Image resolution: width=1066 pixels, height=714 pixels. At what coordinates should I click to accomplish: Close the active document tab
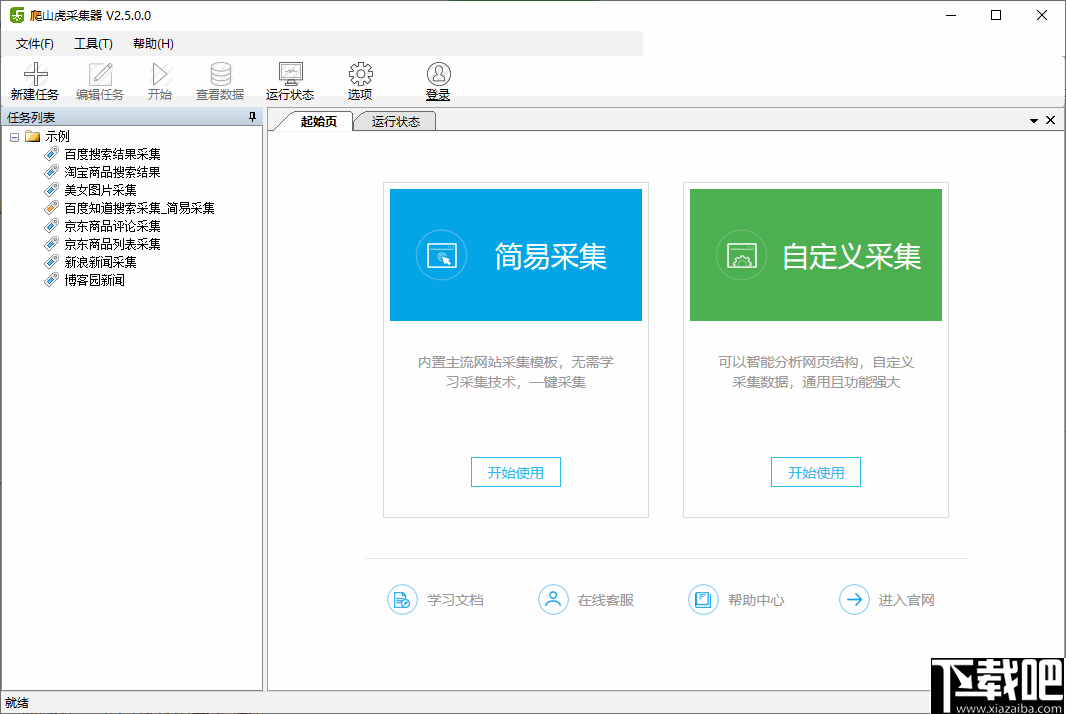pyautogui.click(x=1050, y=120)
